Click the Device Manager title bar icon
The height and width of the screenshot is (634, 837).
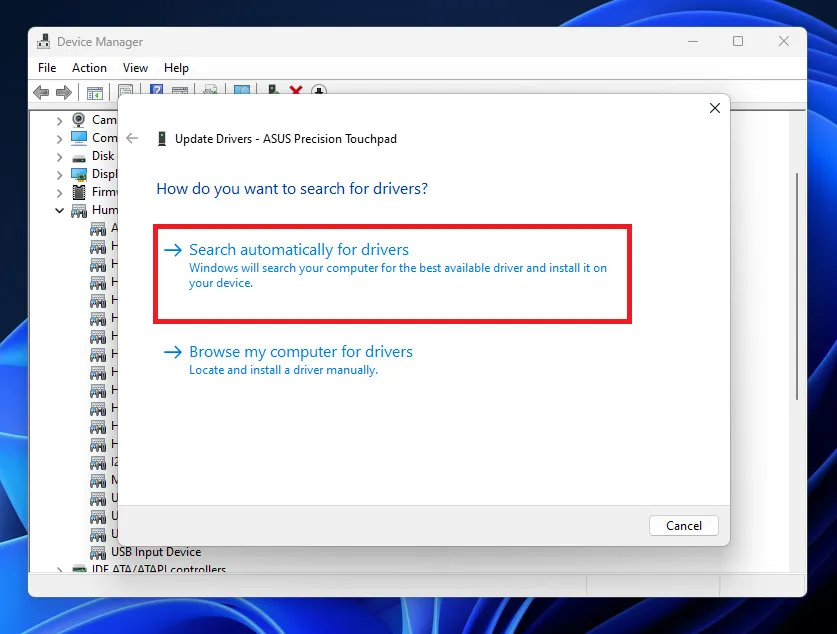point(43,42)
